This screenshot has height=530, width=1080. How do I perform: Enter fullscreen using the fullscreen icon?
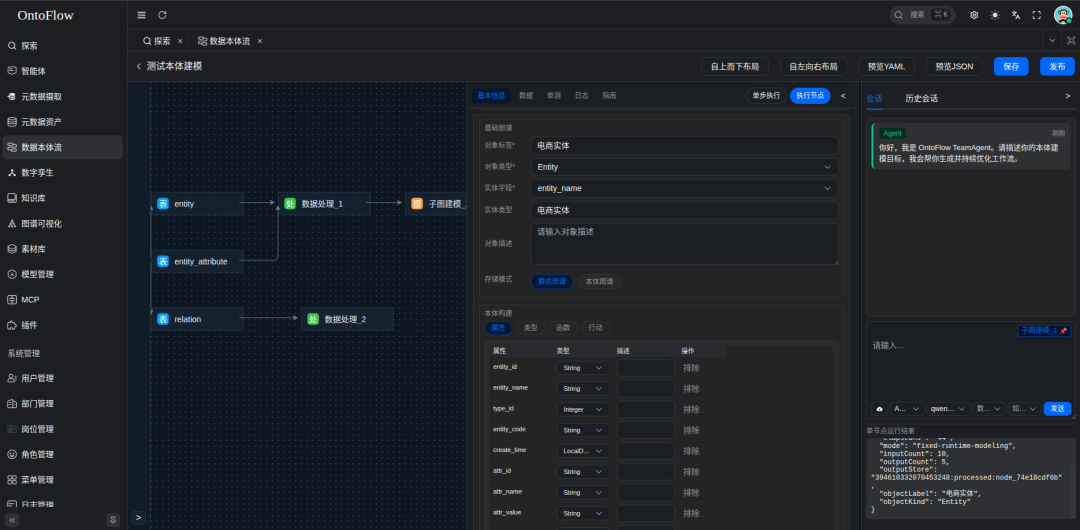tap(1037, 15)
